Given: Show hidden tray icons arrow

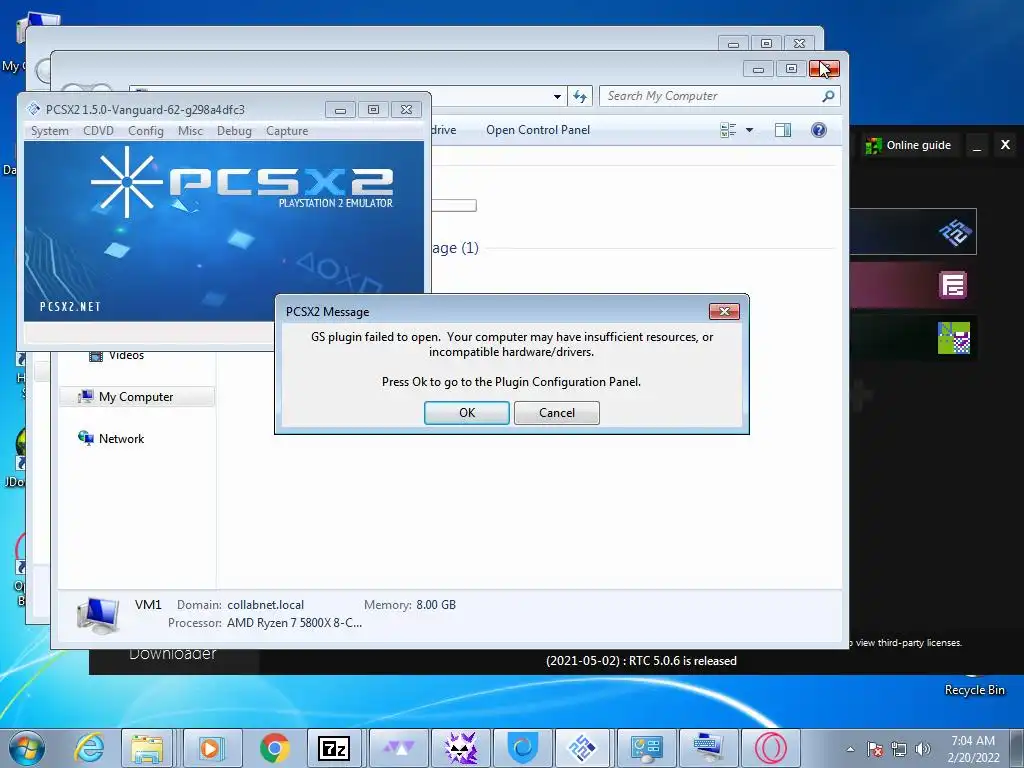Looking at the screenshot, I should click(850, 749).
